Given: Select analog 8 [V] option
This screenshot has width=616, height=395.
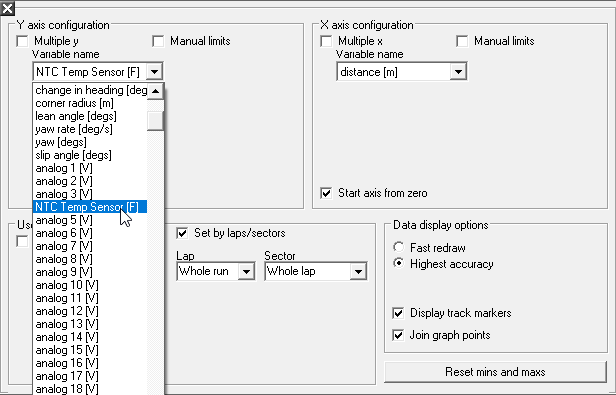Looking at the screenshot, I should coord(90,259).
